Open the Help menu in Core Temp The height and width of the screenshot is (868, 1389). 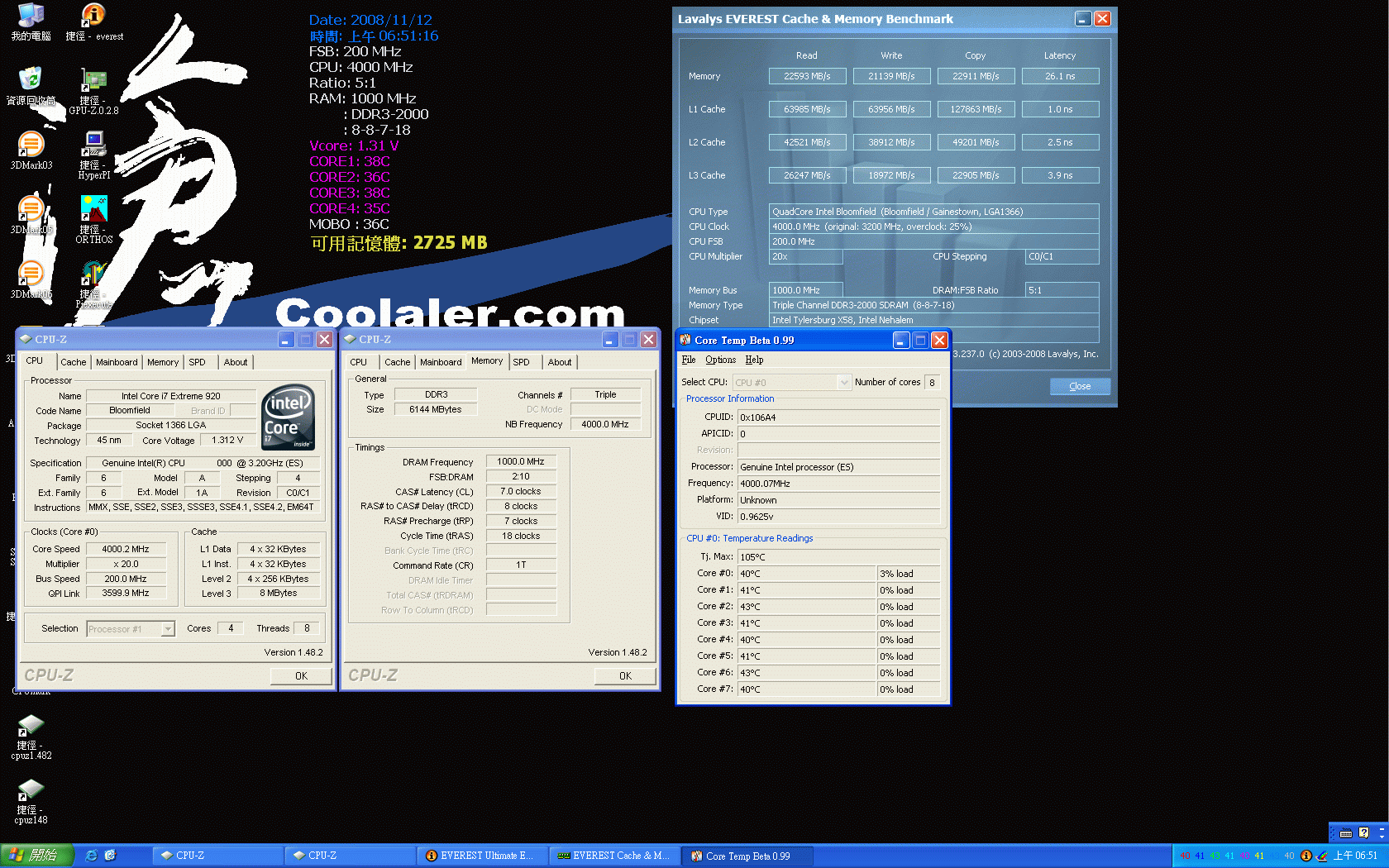pyautogui.click(x=754, y=360)
